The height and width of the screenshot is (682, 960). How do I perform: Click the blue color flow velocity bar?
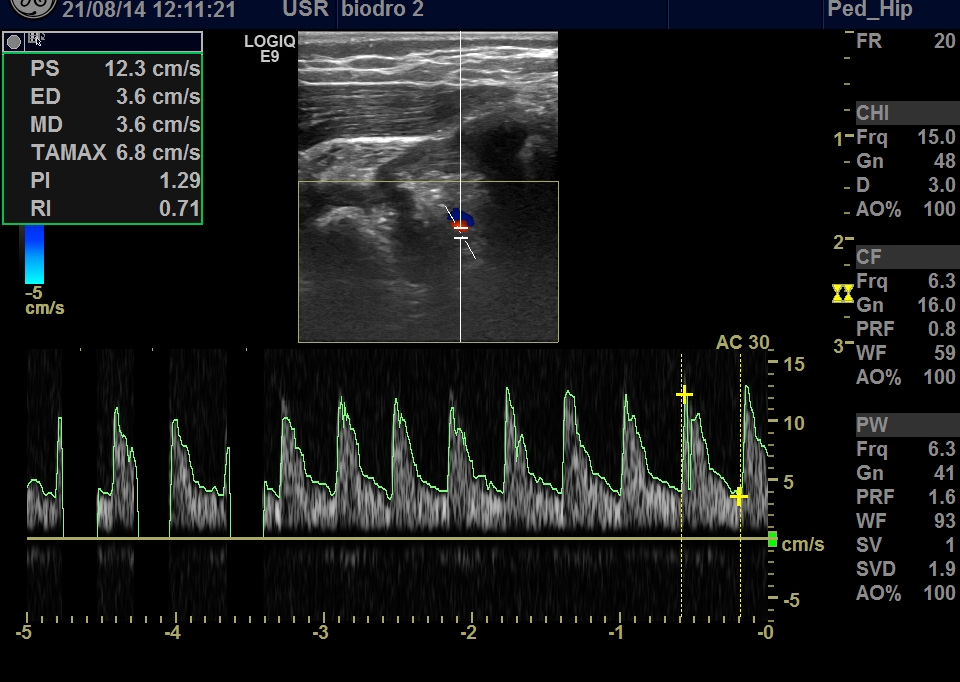[34, 254]
